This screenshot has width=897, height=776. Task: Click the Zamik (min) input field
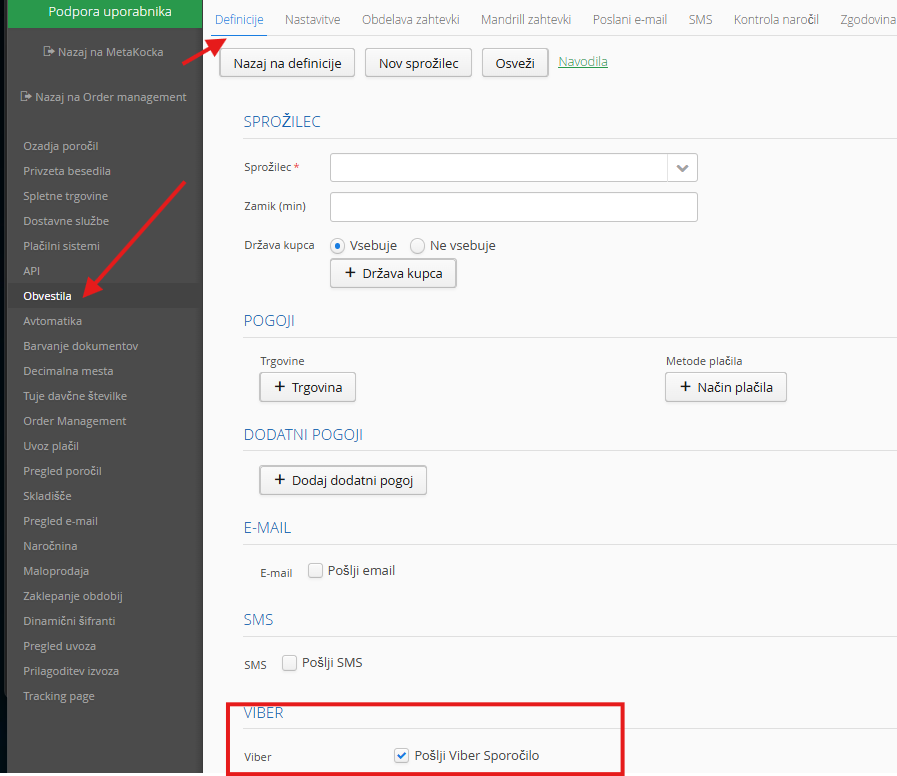coord(514,207)
